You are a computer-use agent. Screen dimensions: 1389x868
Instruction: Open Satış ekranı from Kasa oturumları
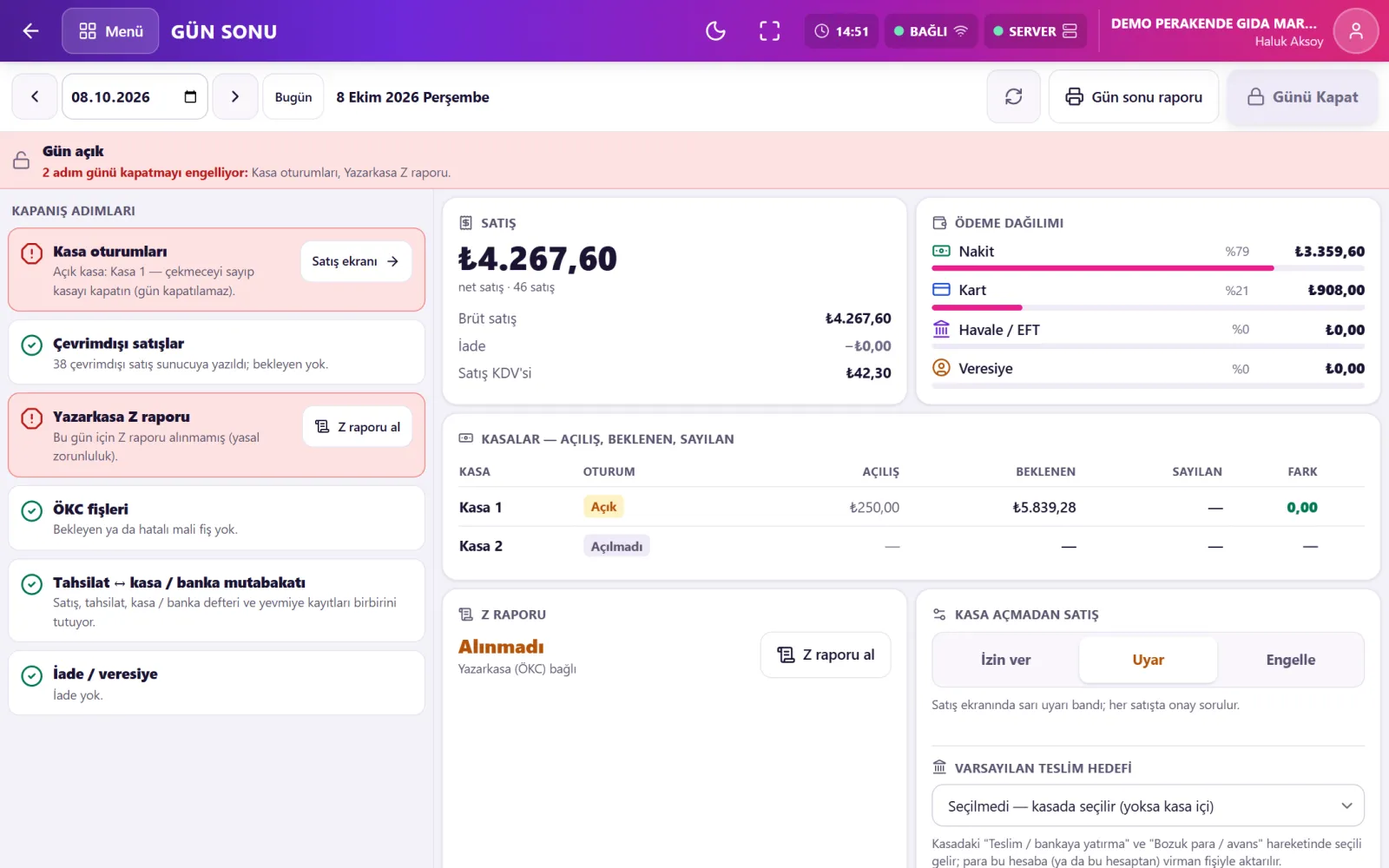(x=356, y=261)
